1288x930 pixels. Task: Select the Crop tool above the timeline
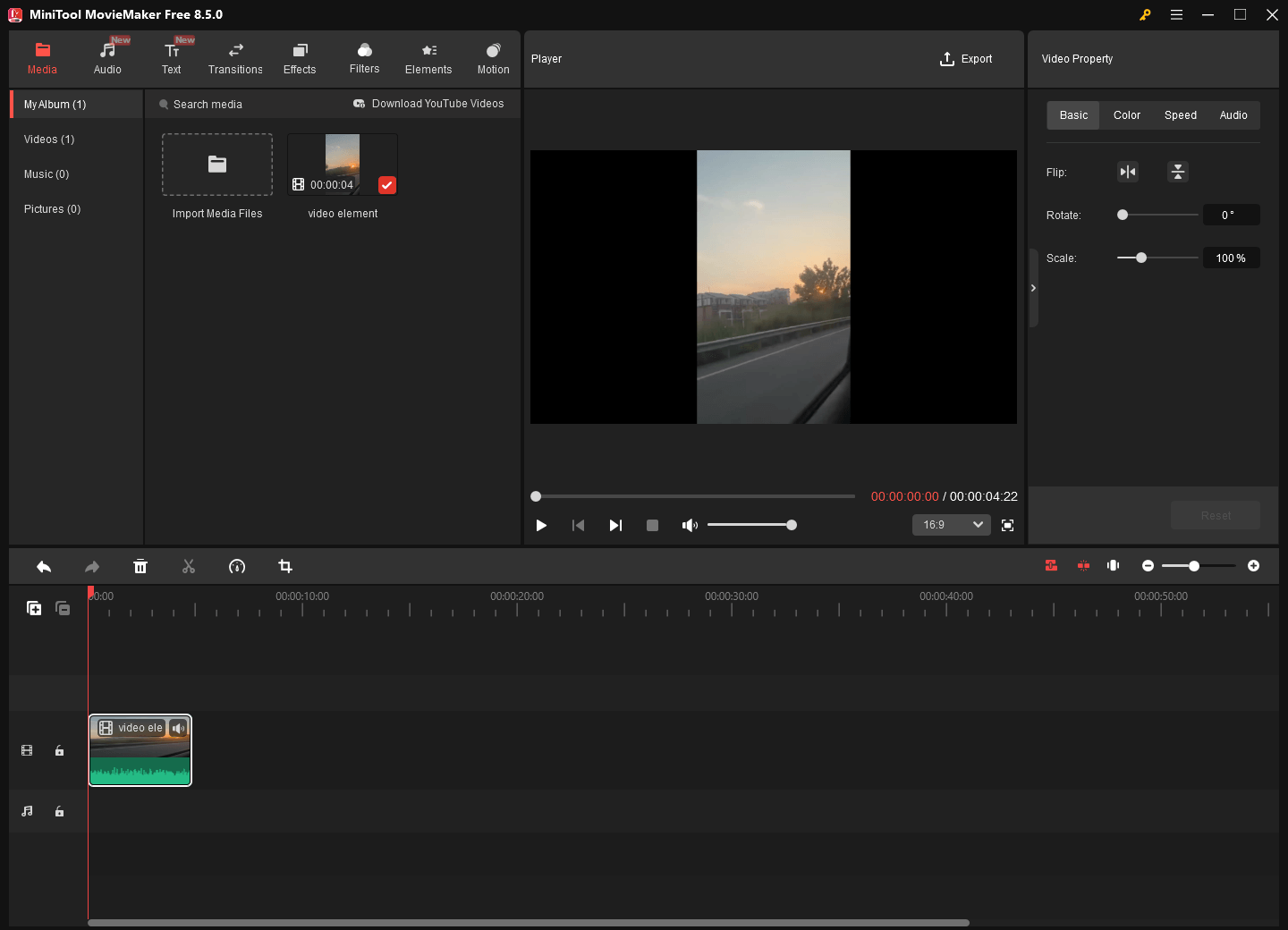[284, 566]
